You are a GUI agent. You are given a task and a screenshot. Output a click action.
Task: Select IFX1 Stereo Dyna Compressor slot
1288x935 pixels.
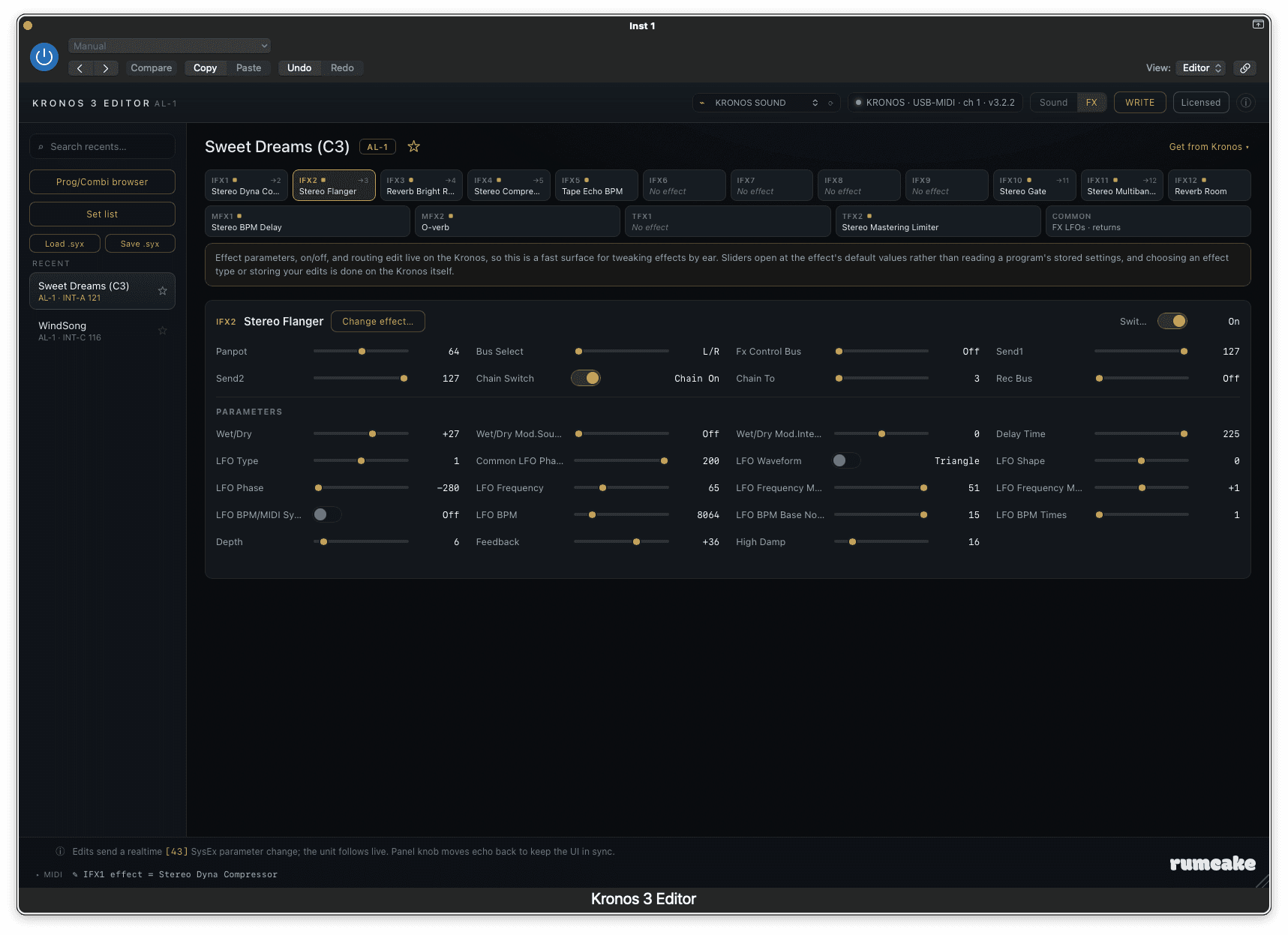coord(246,185)
